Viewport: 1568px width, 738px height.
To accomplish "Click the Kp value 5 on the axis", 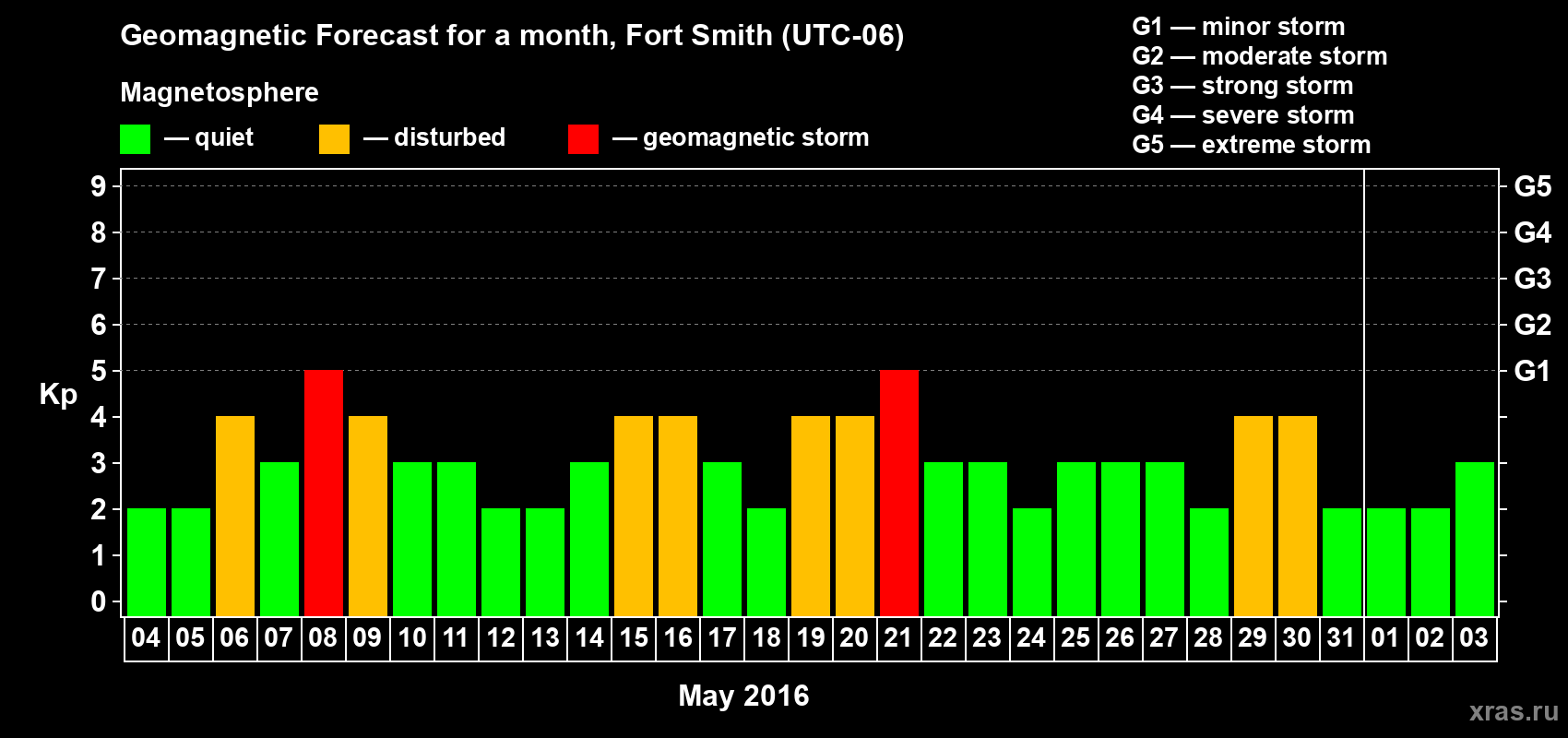I will (x=99, y=371).
